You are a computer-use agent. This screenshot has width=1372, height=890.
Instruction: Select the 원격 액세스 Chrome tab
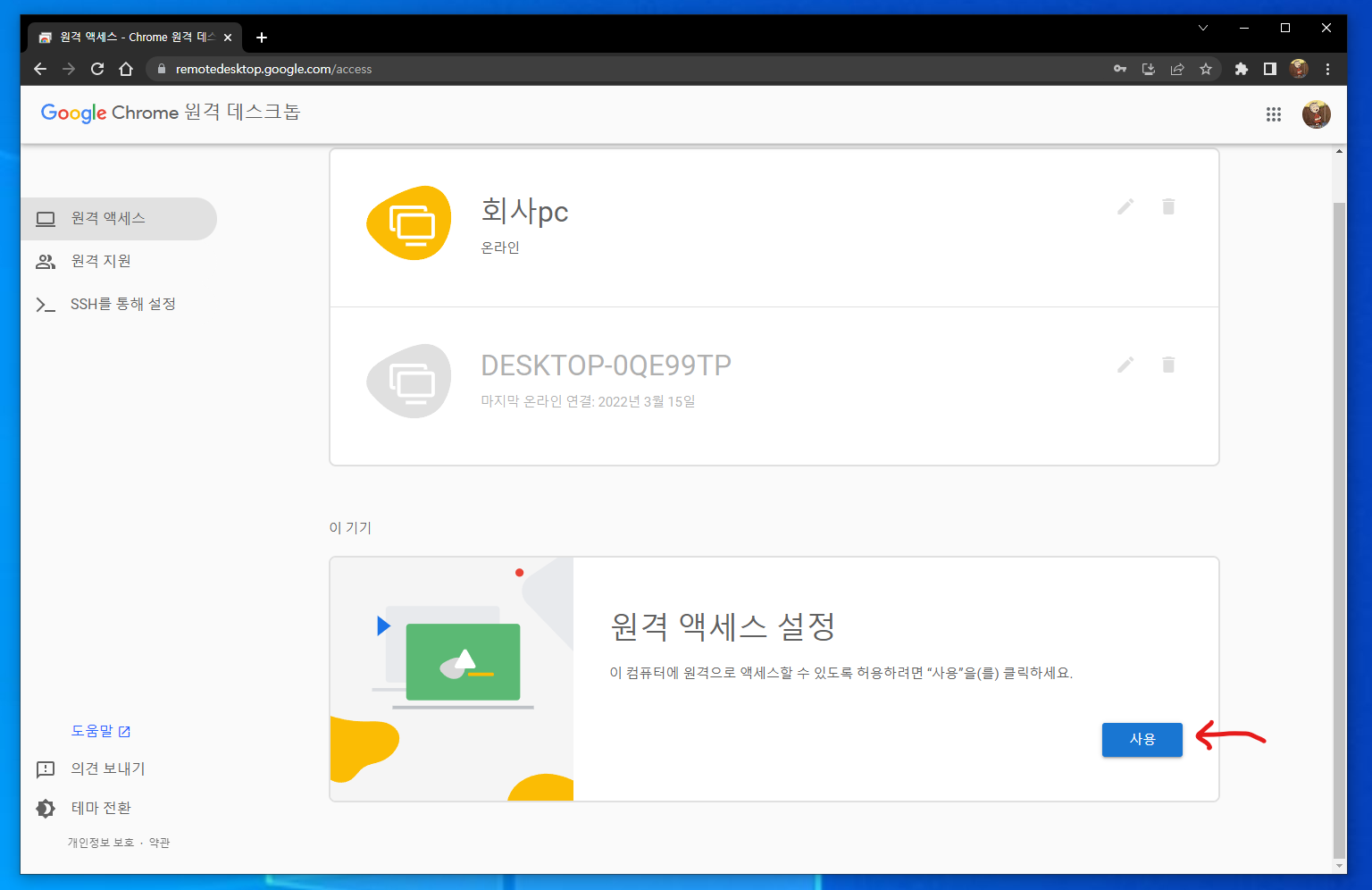[136, 38]
